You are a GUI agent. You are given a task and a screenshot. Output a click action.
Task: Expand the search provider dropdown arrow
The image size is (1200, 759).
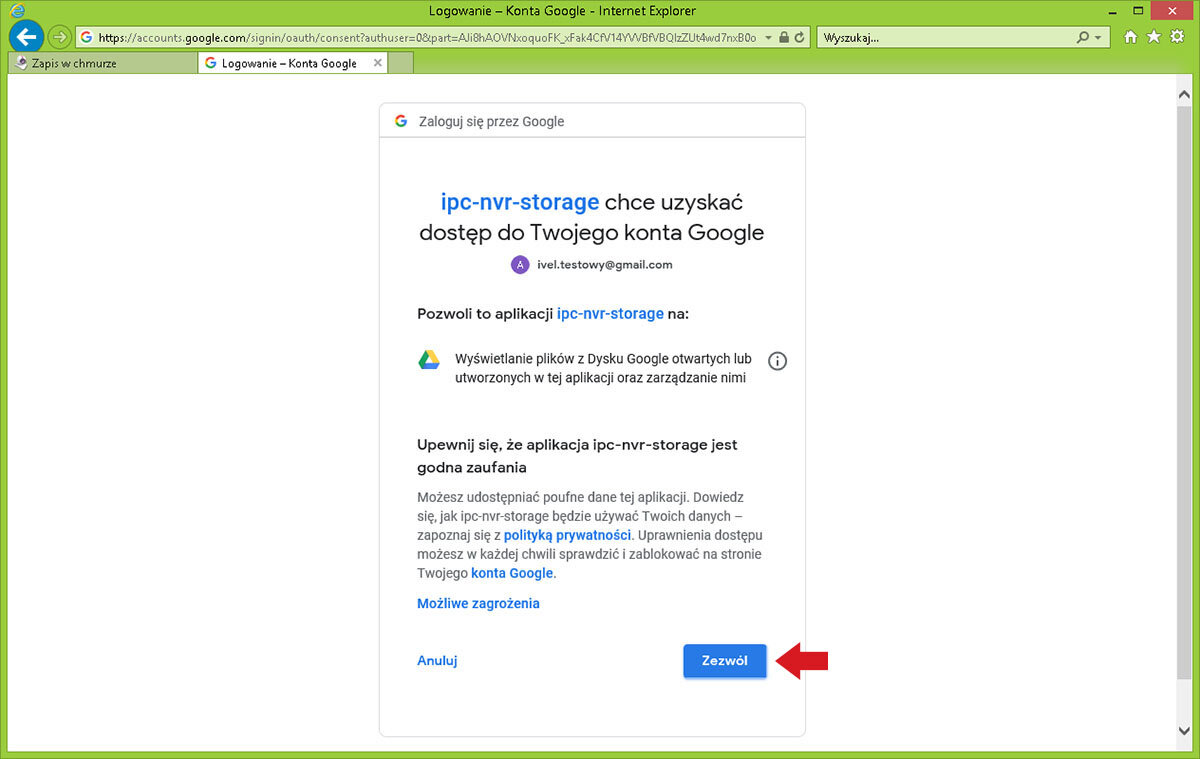[x=1098, y=38]
